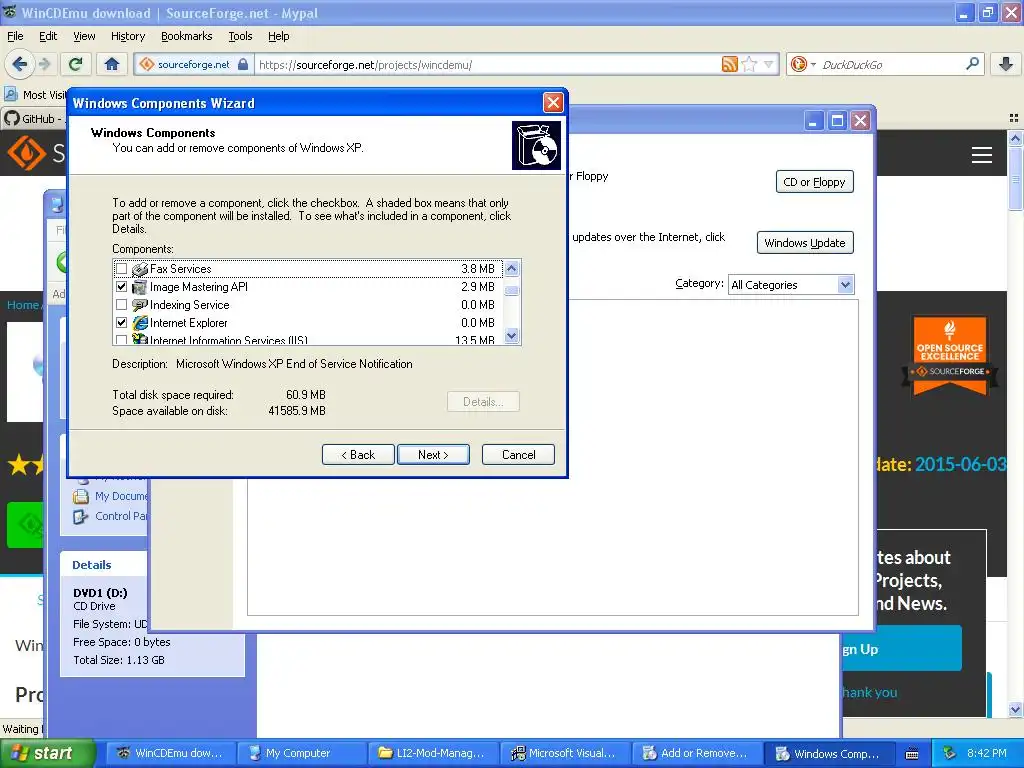The width and height of the screenshot is (1024, 768).
Task: Open the browser home page icon
Action: (112, 64)
